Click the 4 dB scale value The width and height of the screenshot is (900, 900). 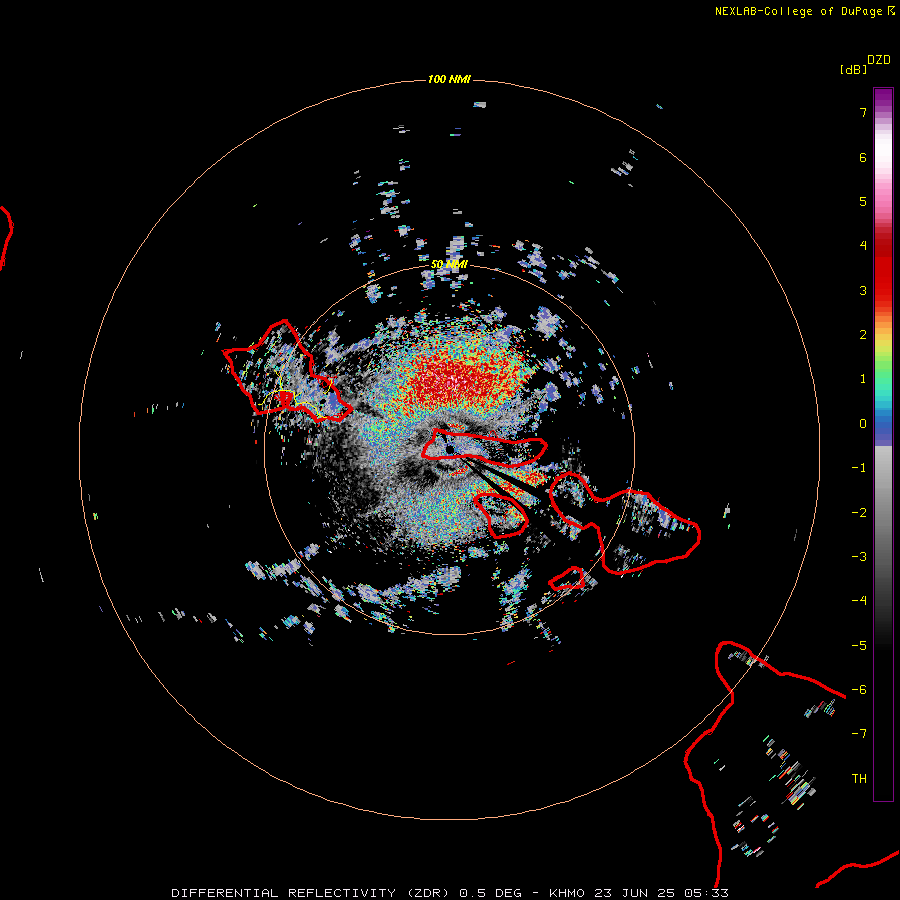[863, 246]
